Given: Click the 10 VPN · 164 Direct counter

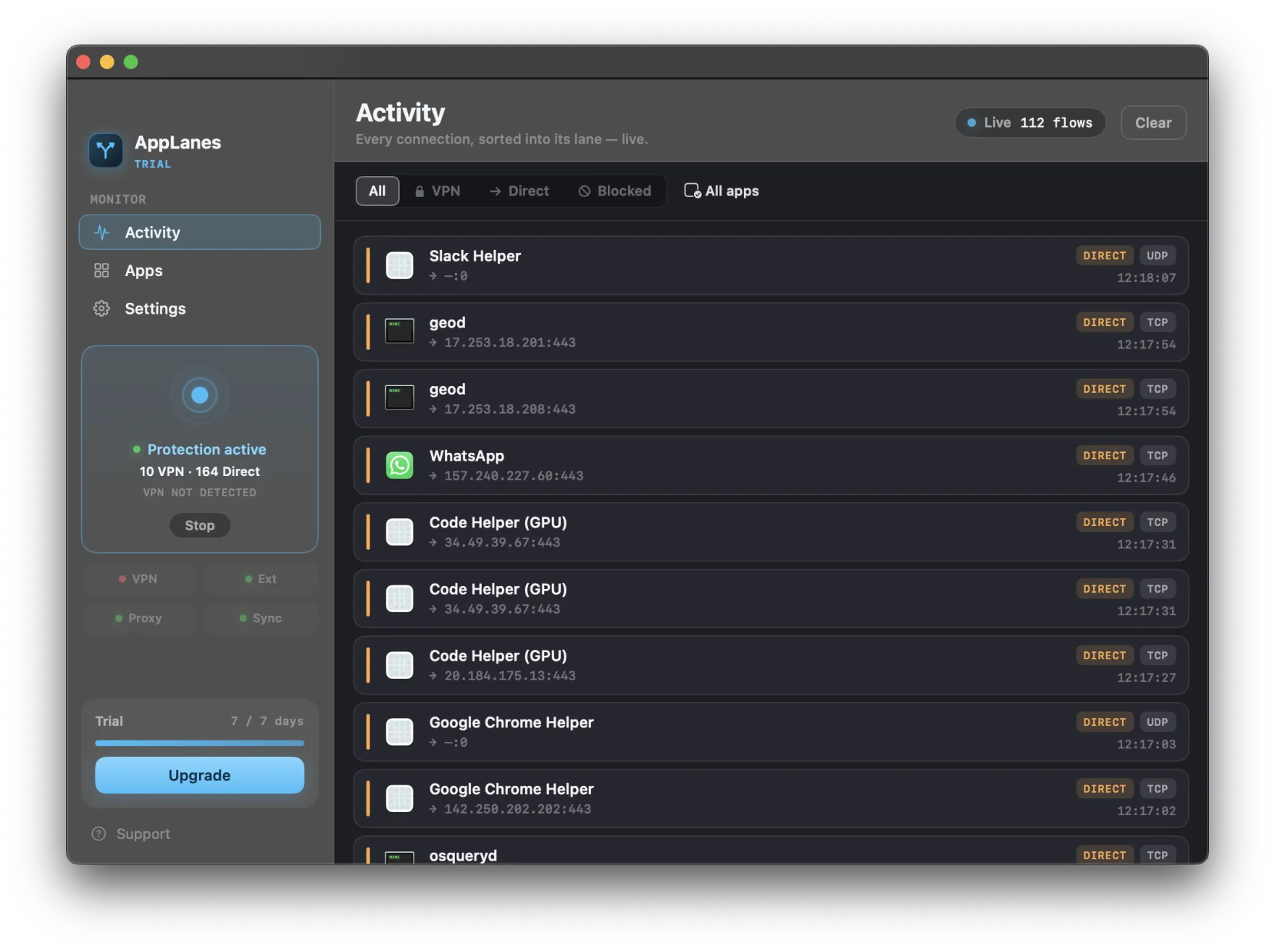Looking at the screenshot, I should [200, 472].
